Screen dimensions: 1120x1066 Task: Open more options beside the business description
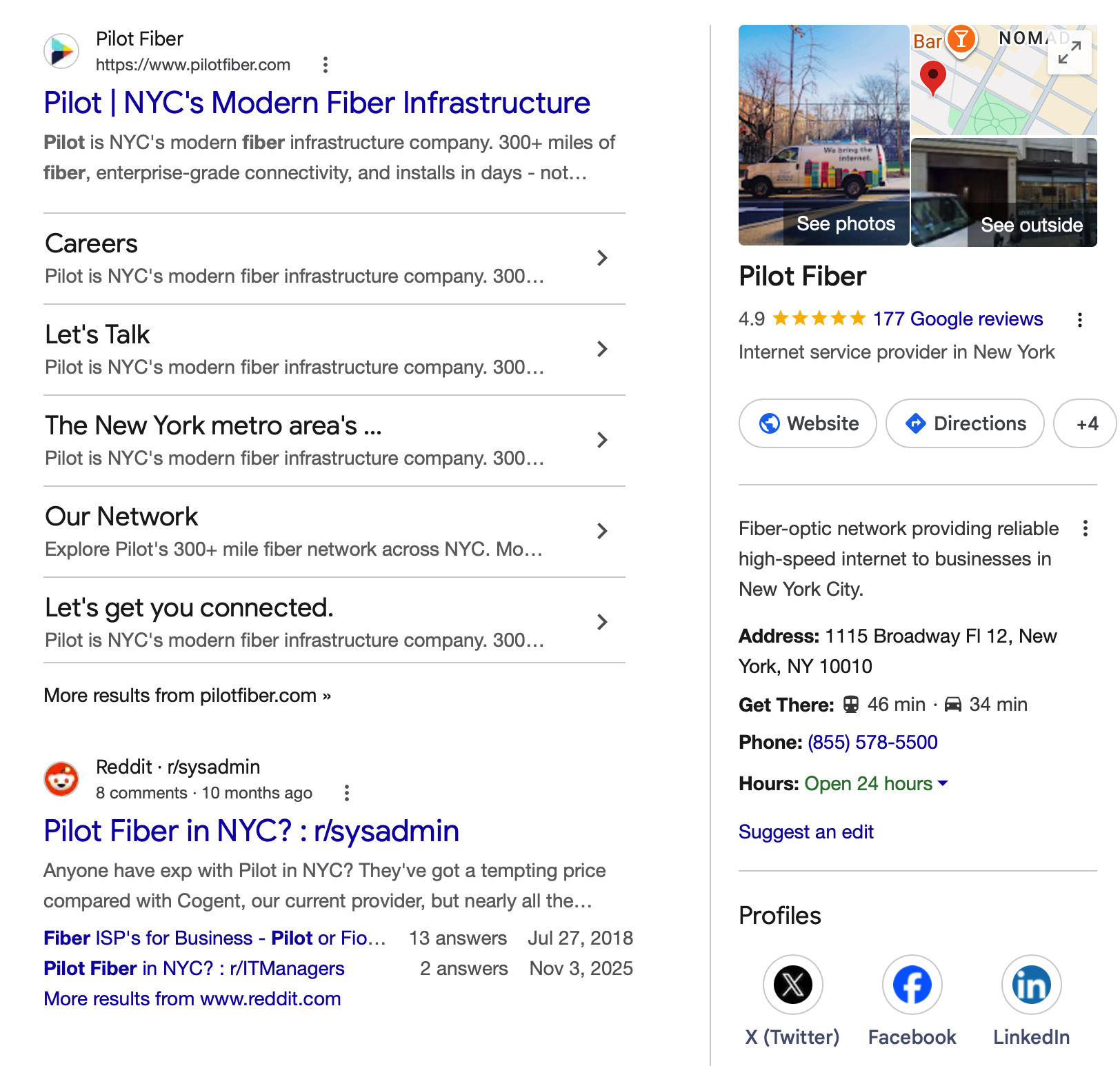pyautogui.click(x=1085, y=529)
